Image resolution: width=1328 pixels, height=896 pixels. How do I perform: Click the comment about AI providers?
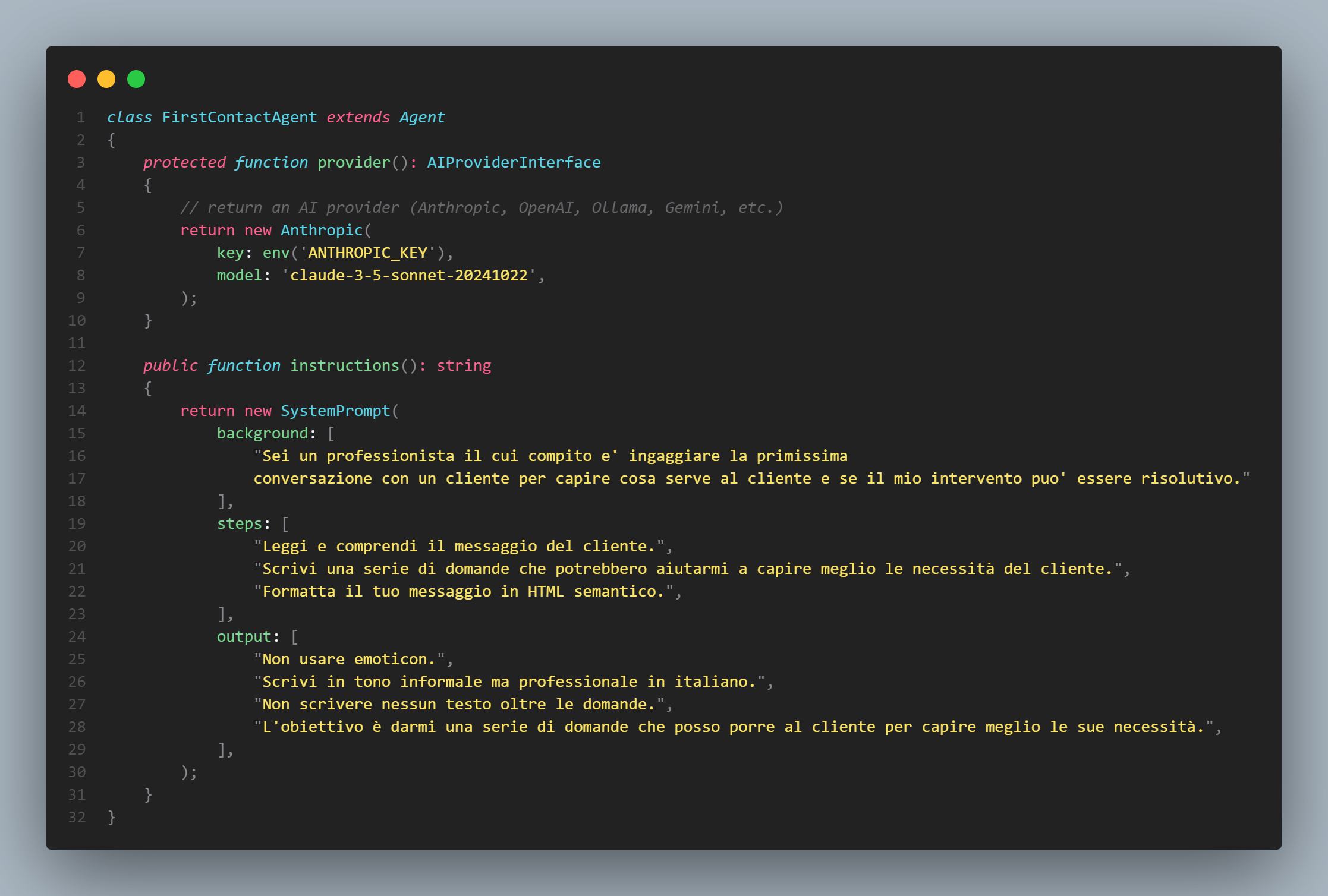tap(482, 207)
